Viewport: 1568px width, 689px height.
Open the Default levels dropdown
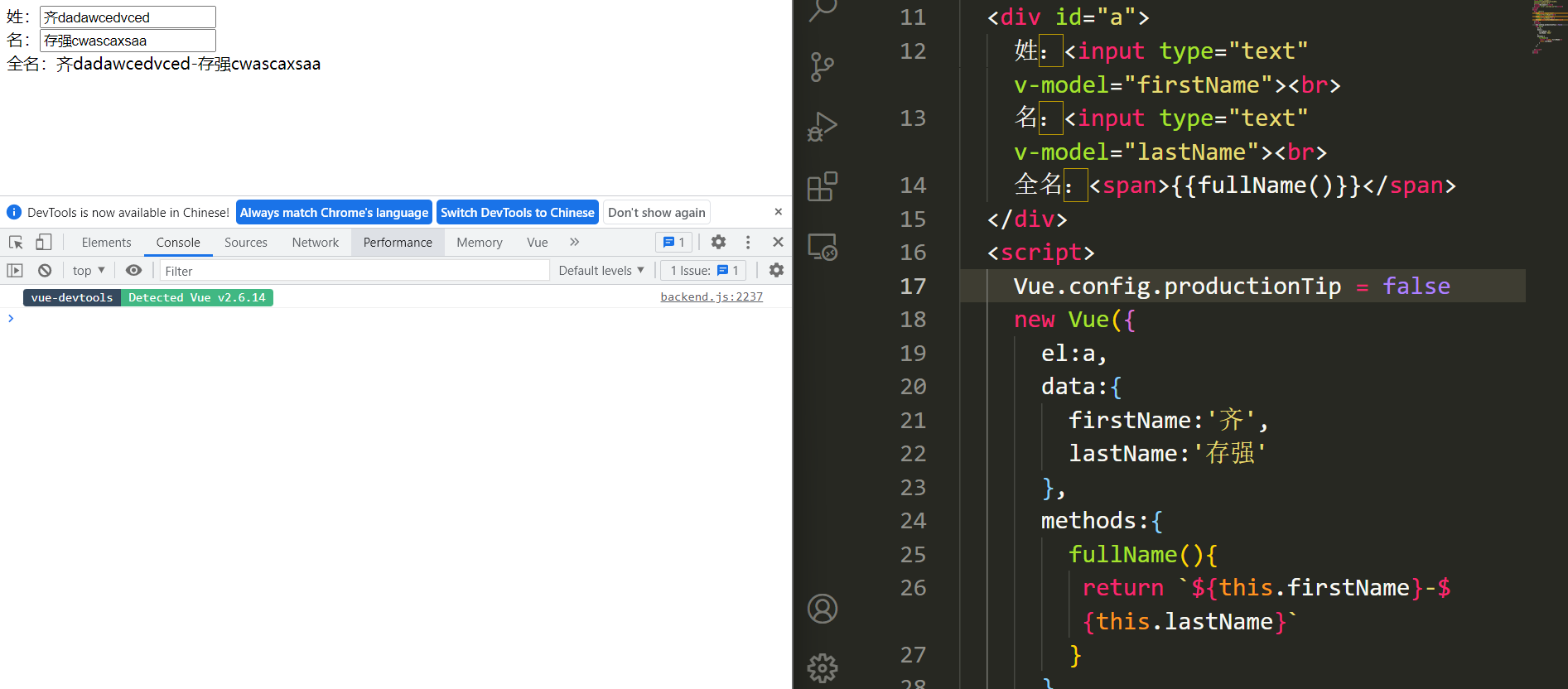[x=601, y=270]
